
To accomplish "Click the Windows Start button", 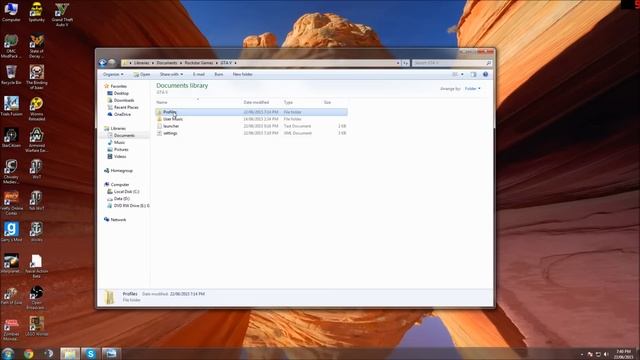I will point(8,353).
